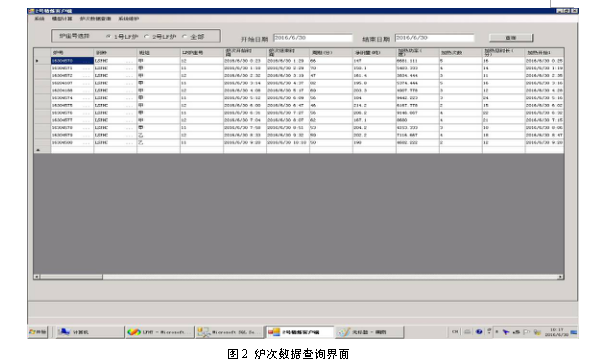Open ellipsis in first row LFHC cell
The height and width of the screenshot is (362, 596).
[129, 61]
